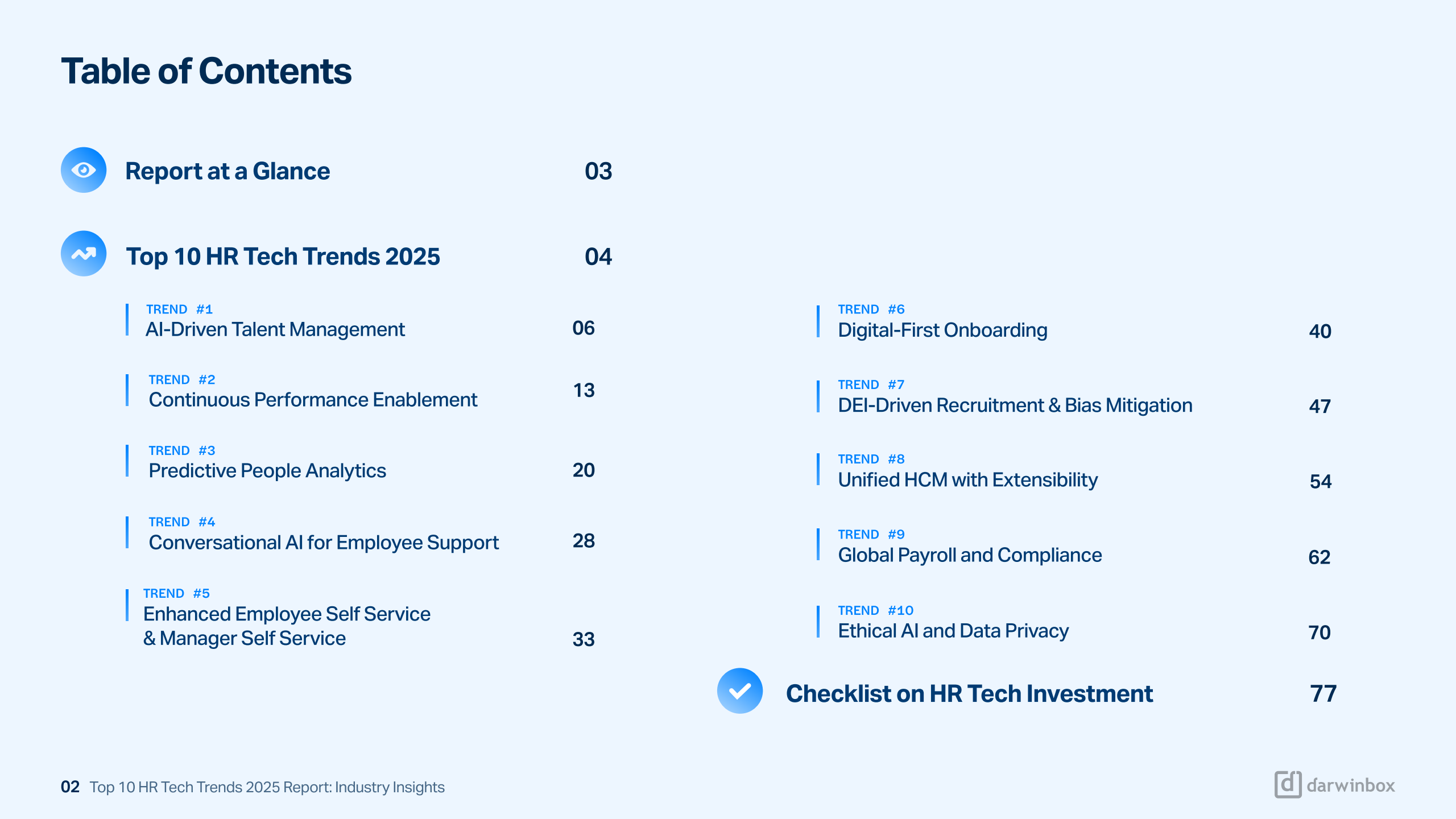Open the Report at a Glance section
Screen dimensions: 1456x819
point(227,171)
